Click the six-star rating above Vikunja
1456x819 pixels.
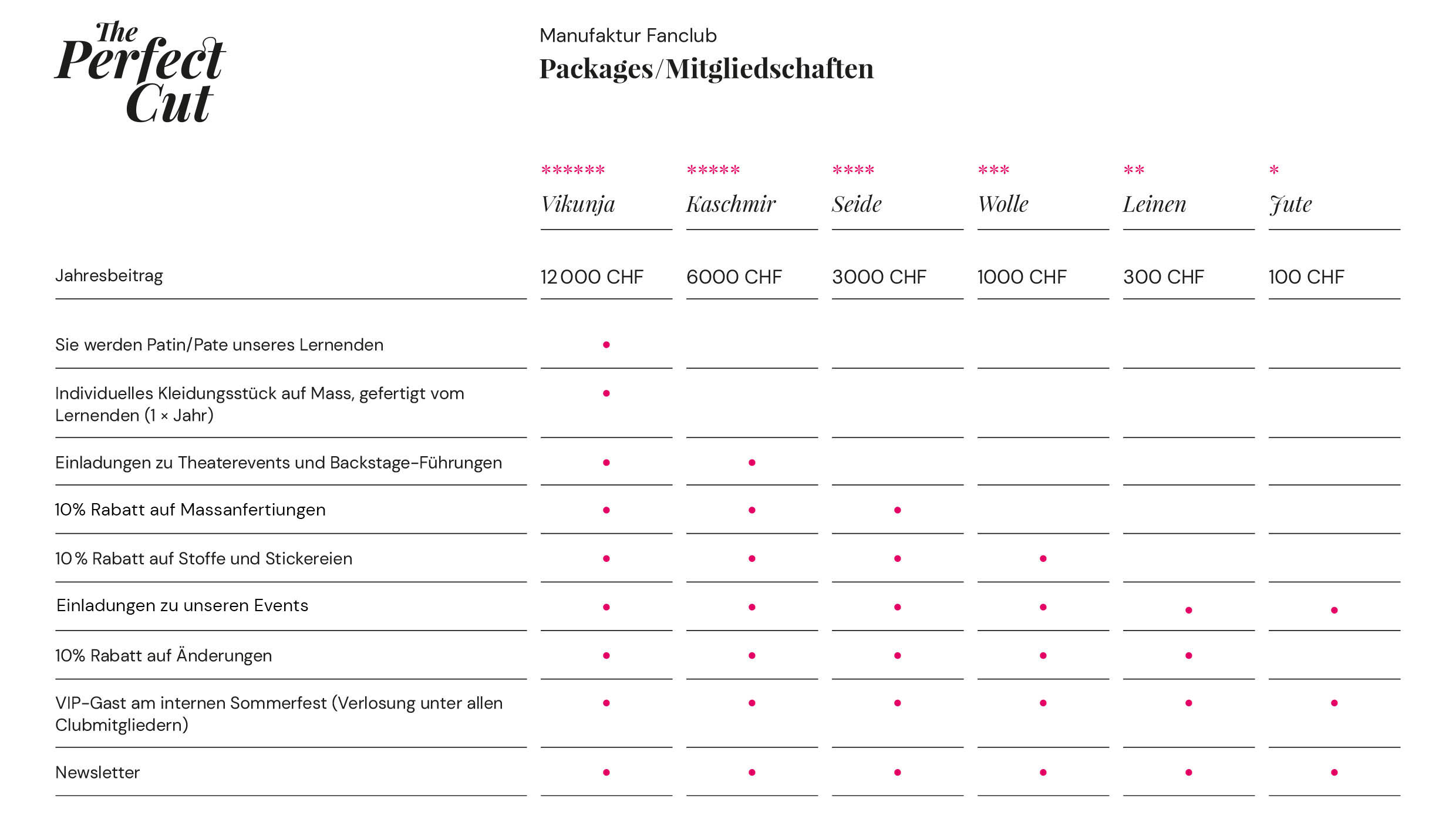tap(572, 171)
